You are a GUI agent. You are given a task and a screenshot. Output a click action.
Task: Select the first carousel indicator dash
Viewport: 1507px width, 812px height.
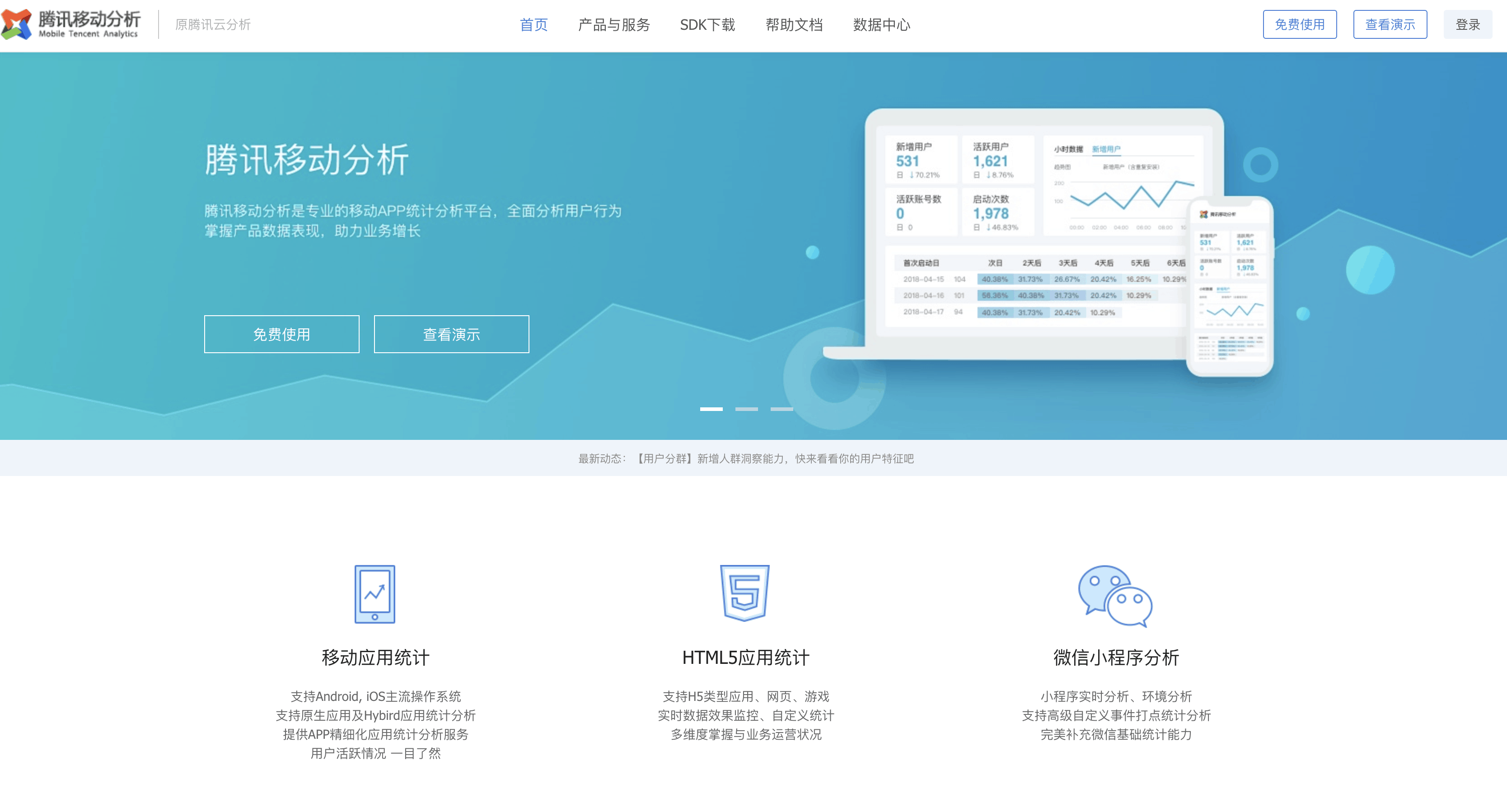(x=711, y=409)
